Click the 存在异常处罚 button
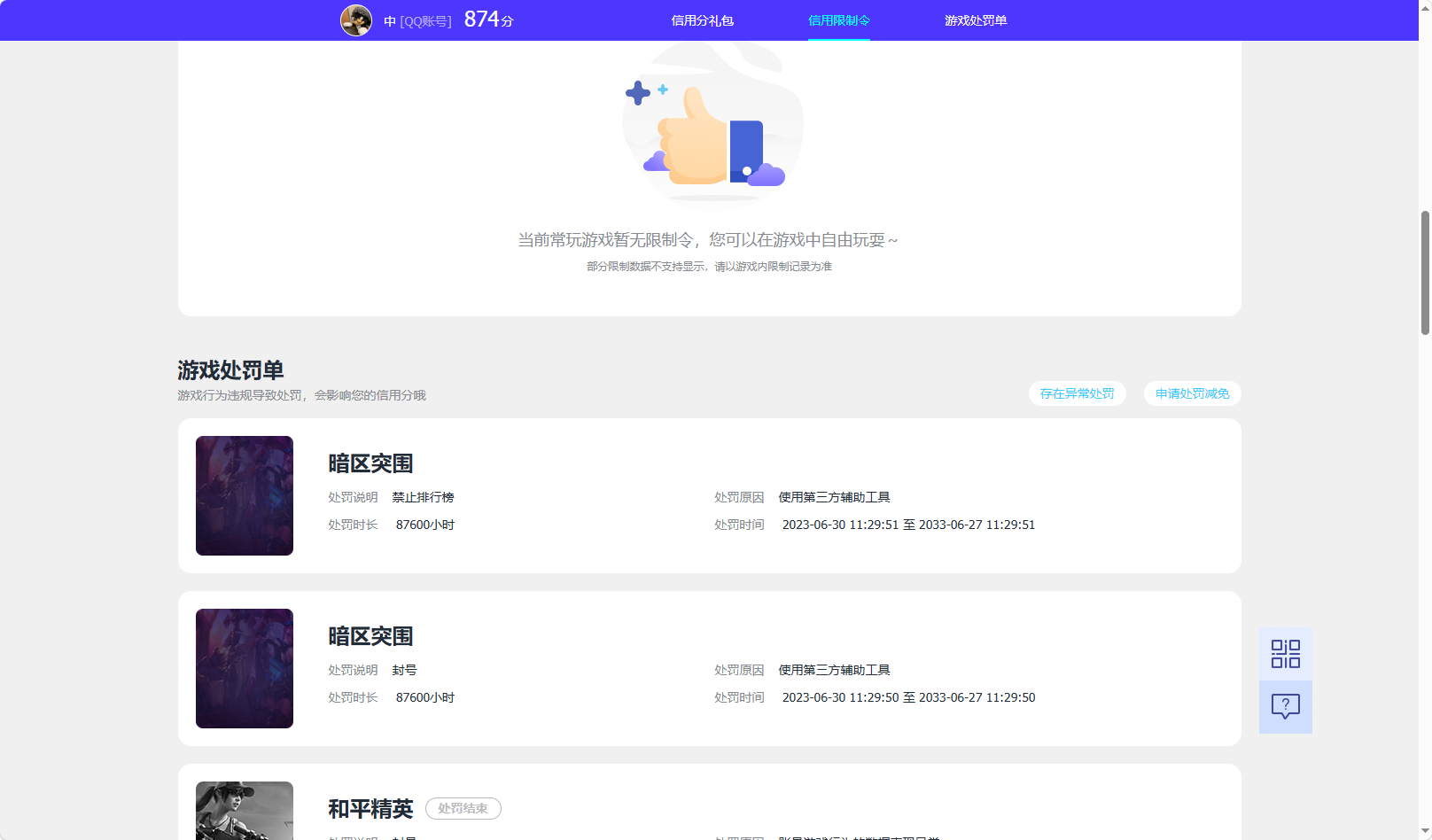The image size is (1432, 840). [1077, 393]
